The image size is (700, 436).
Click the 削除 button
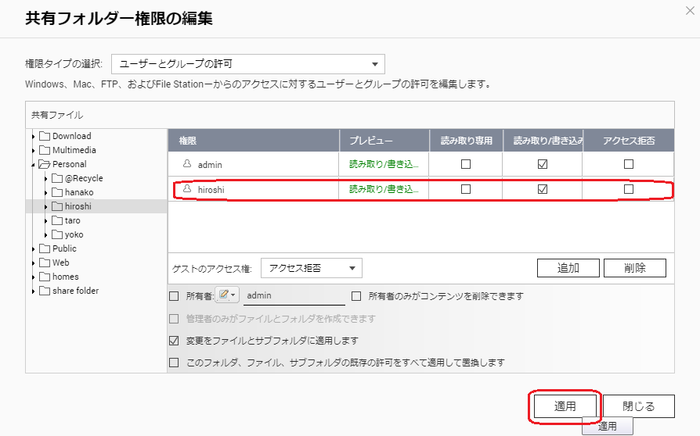click(635, 268)
